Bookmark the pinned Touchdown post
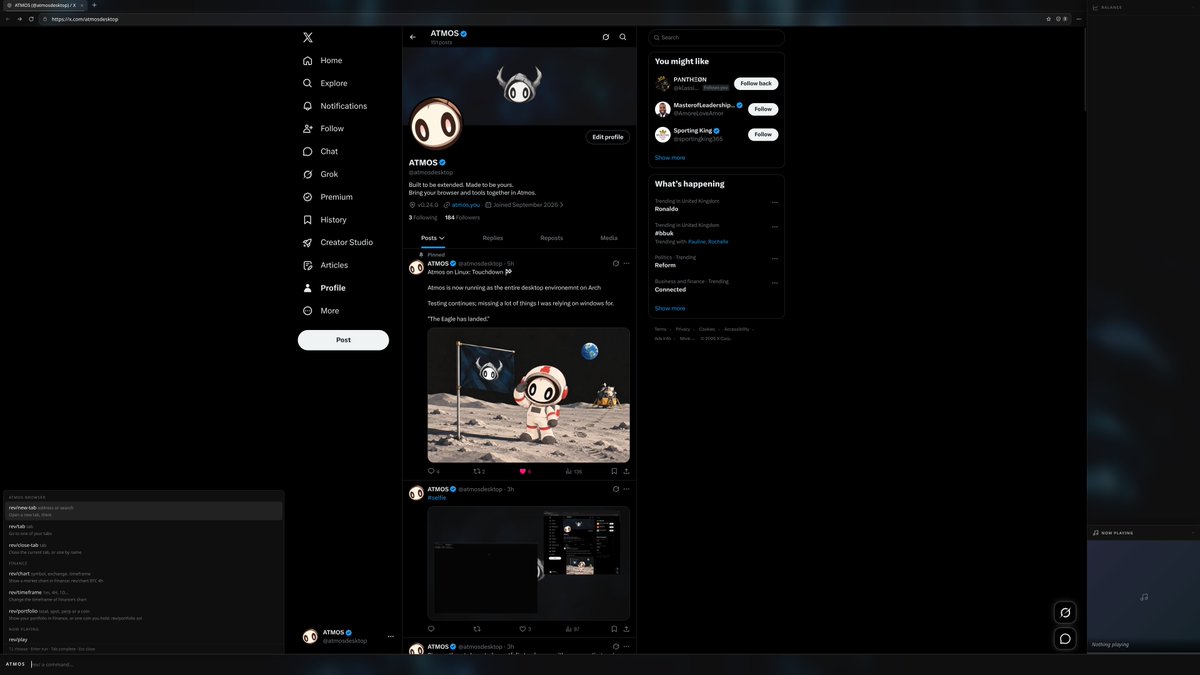This screenshot has width=1200, height=675. [x=613, y=471]
